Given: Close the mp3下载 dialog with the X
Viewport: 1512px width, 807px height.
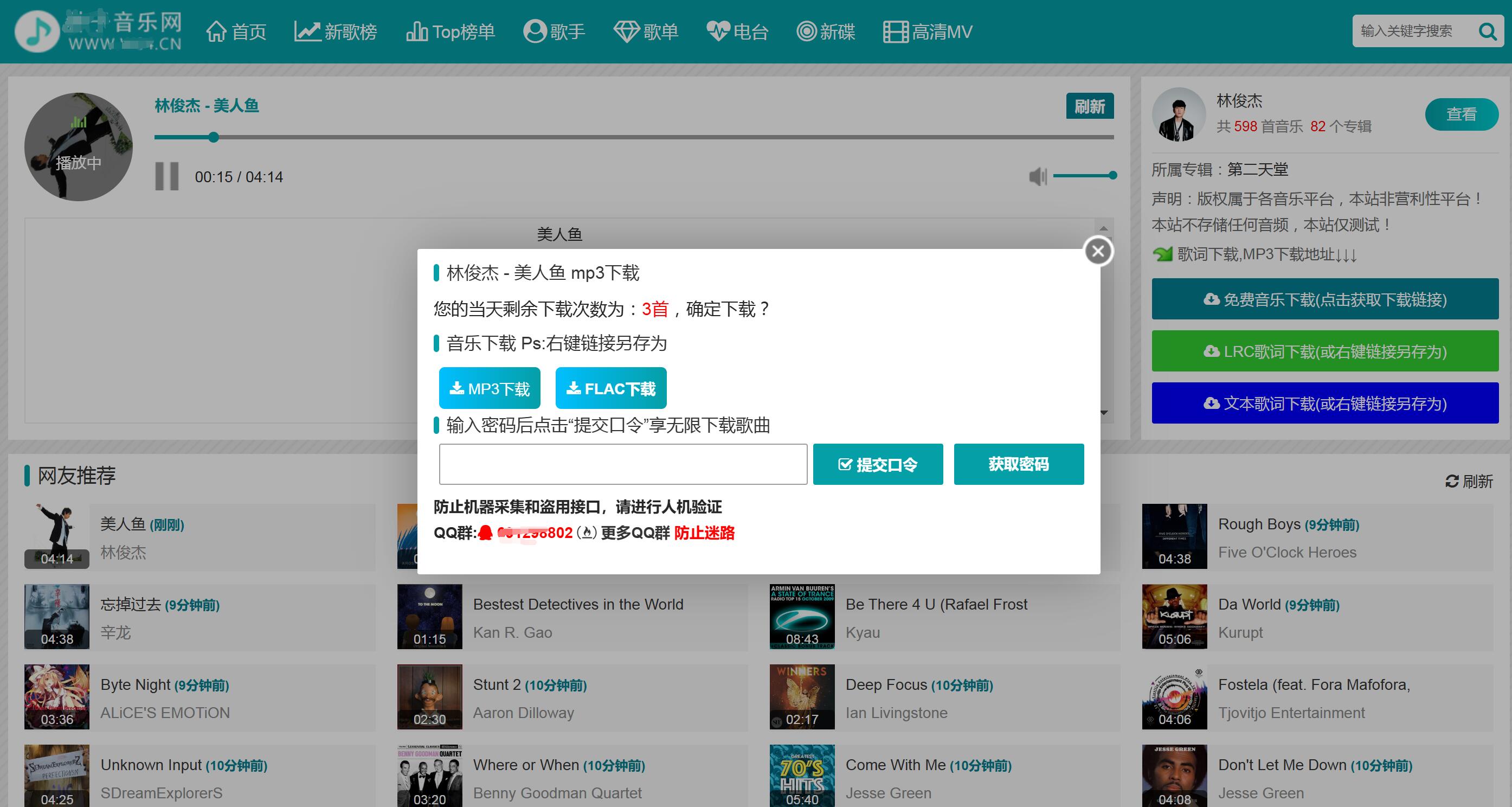Looking at the screenshot, I should click(x=1098, y=251).
